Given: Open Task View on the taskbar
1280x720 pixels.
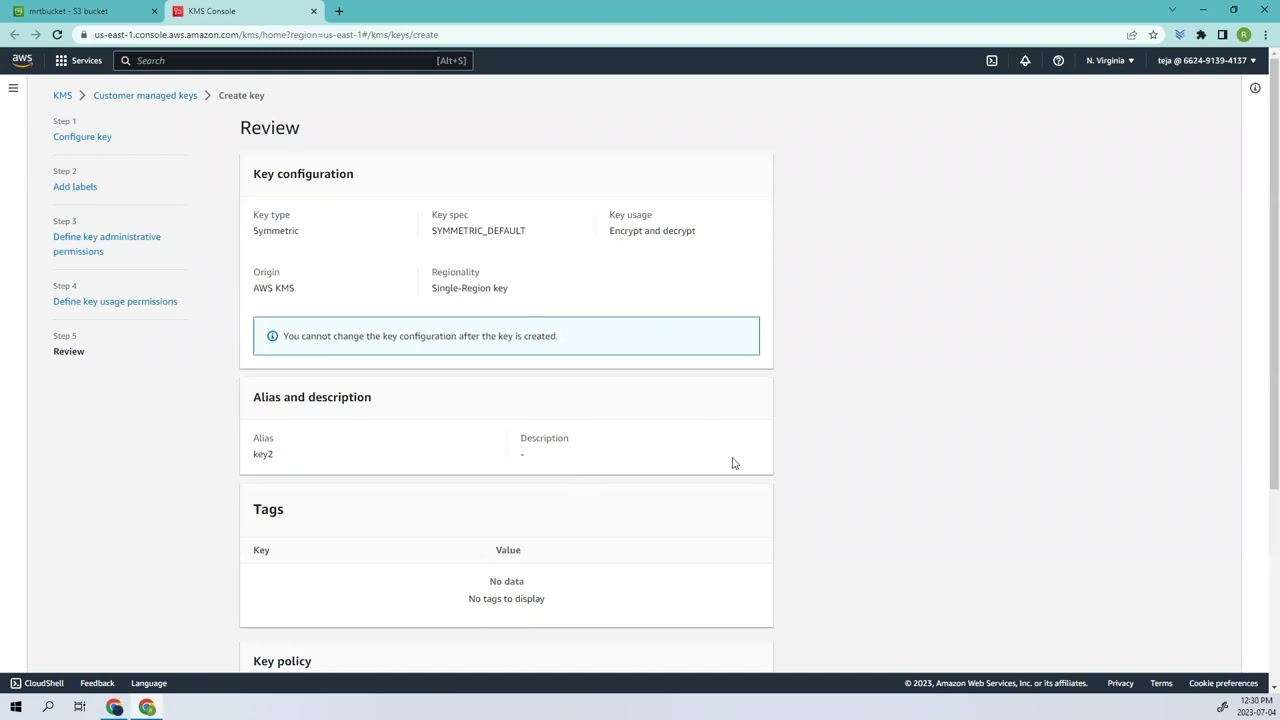Looking at the screenshot, I should (x=80, y=707).
